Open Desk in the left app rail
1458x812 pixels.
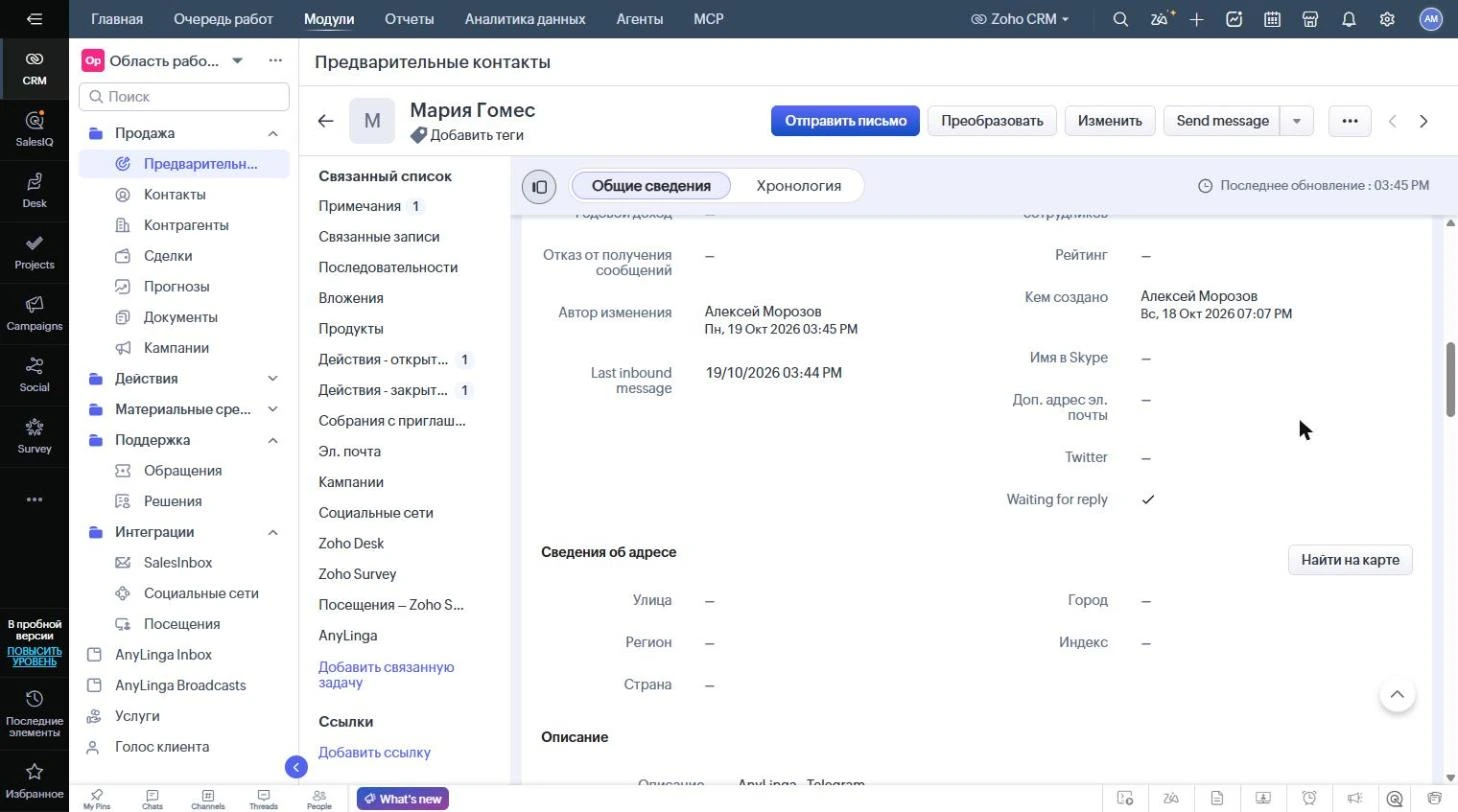pos(34,190)
